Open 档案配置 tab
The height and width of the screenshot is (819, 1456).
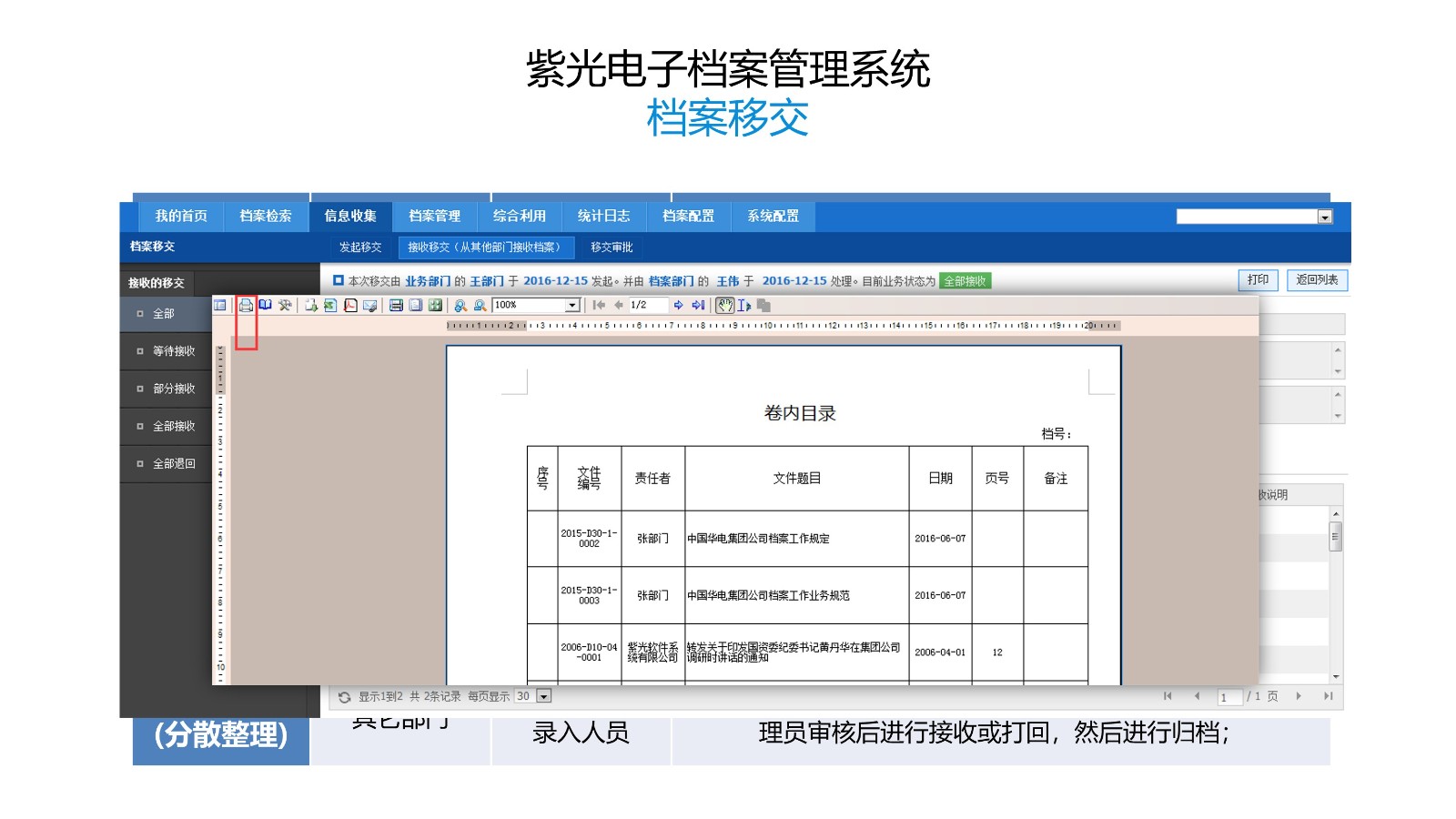(x=689, y=216)
